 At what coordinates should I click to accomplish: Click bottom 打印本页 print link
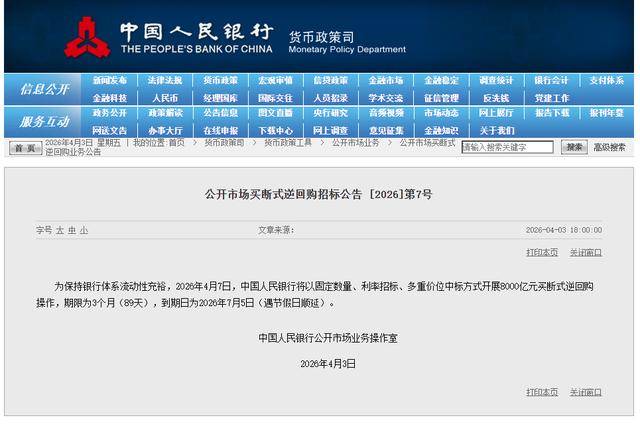[x=542, y=392]
